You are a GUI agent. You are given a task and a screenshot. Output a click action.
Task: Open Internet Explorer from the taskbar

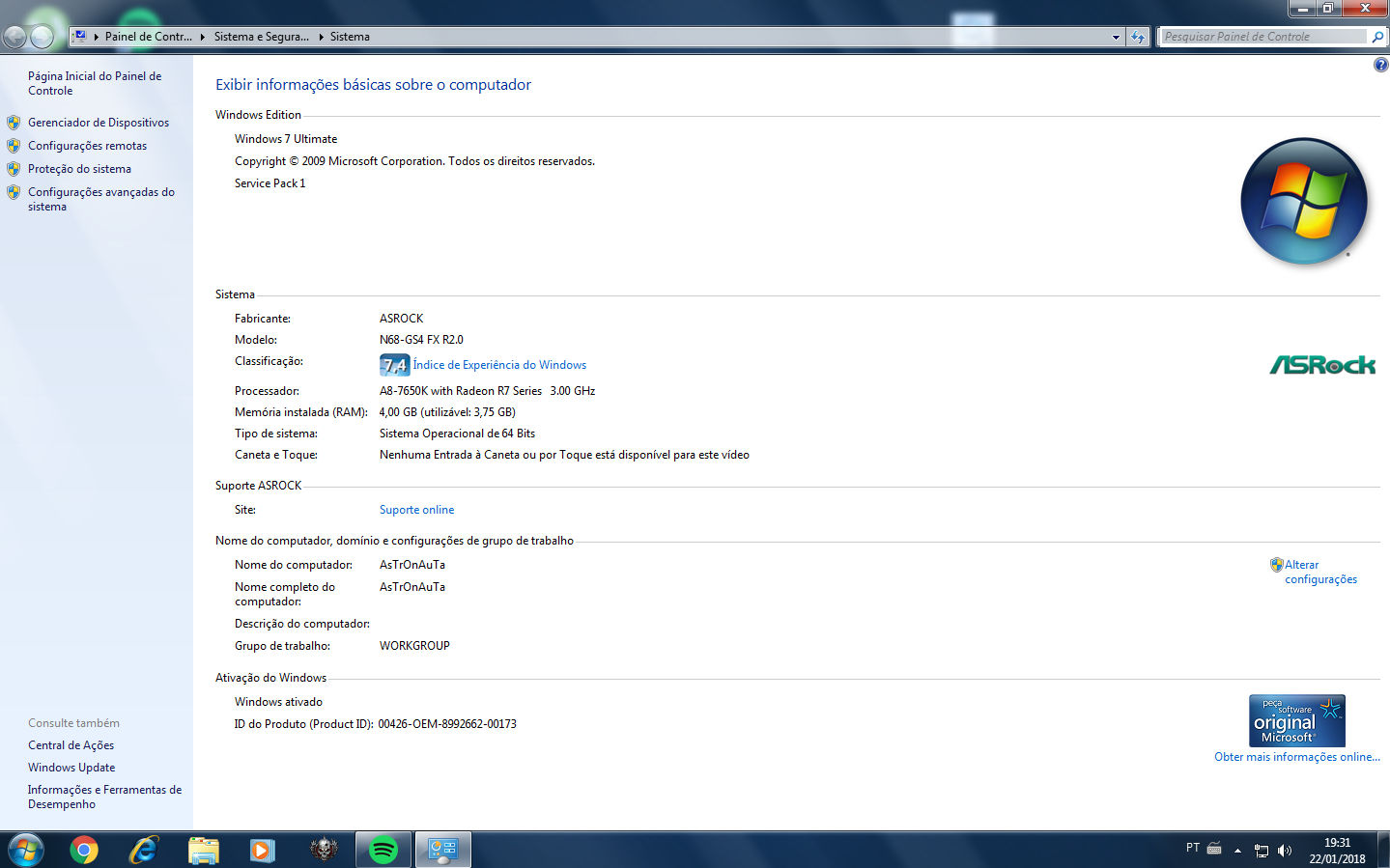click(144, 850)
